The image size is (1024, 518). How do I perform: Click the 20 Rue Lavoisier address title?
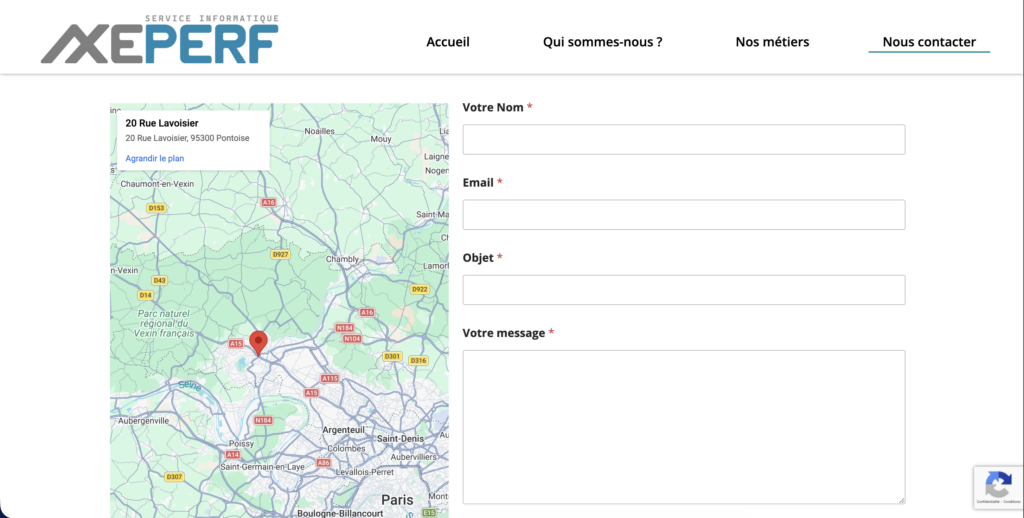pos(162,123)
